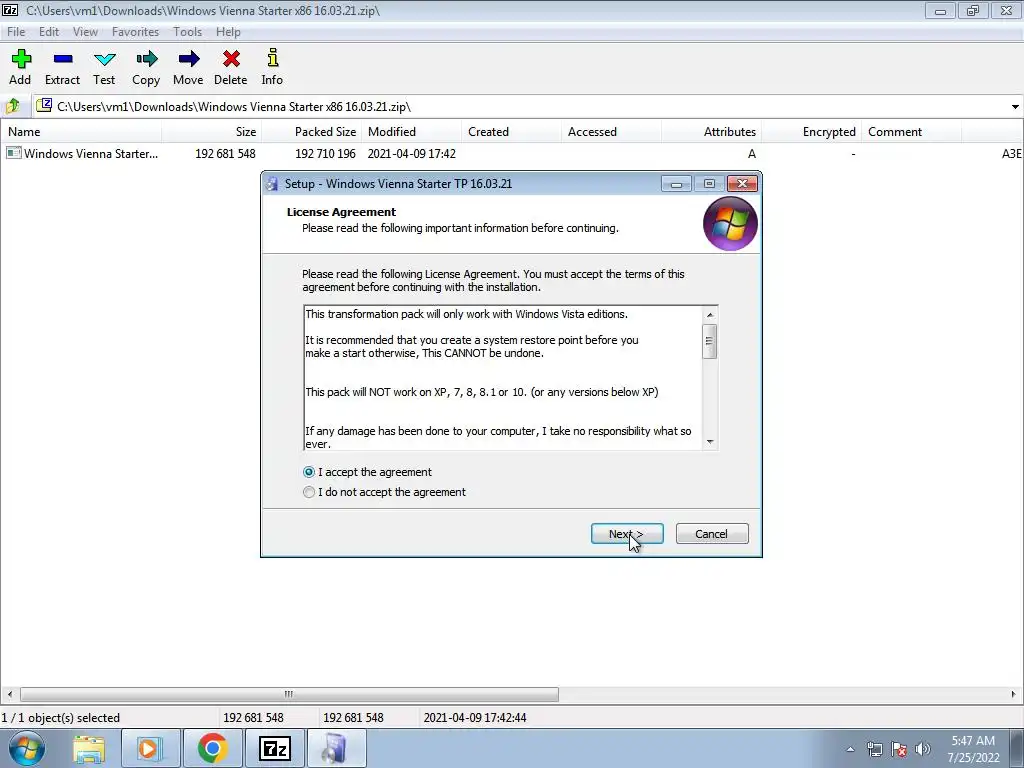Viewport: 1024px width, 768px height.
Task: Click the 1 / 1 object(s) selected status
Action: pyautogui.click(x=61, y=718)
